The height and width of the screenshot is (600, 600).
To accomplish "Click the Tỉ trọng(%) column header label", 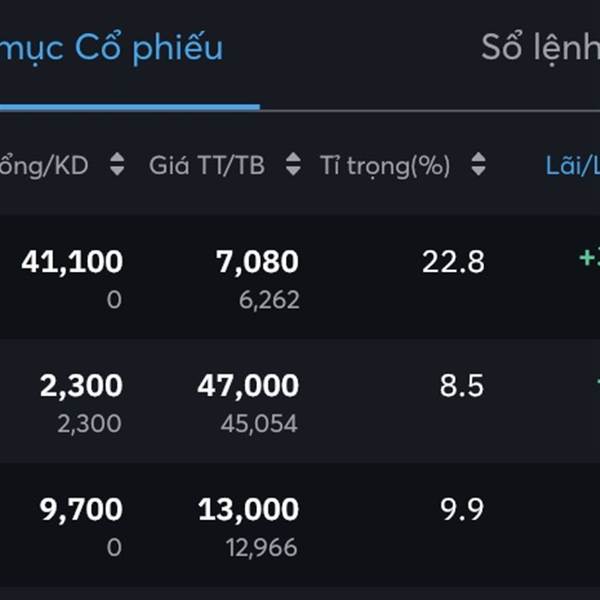I will point(385,166).
